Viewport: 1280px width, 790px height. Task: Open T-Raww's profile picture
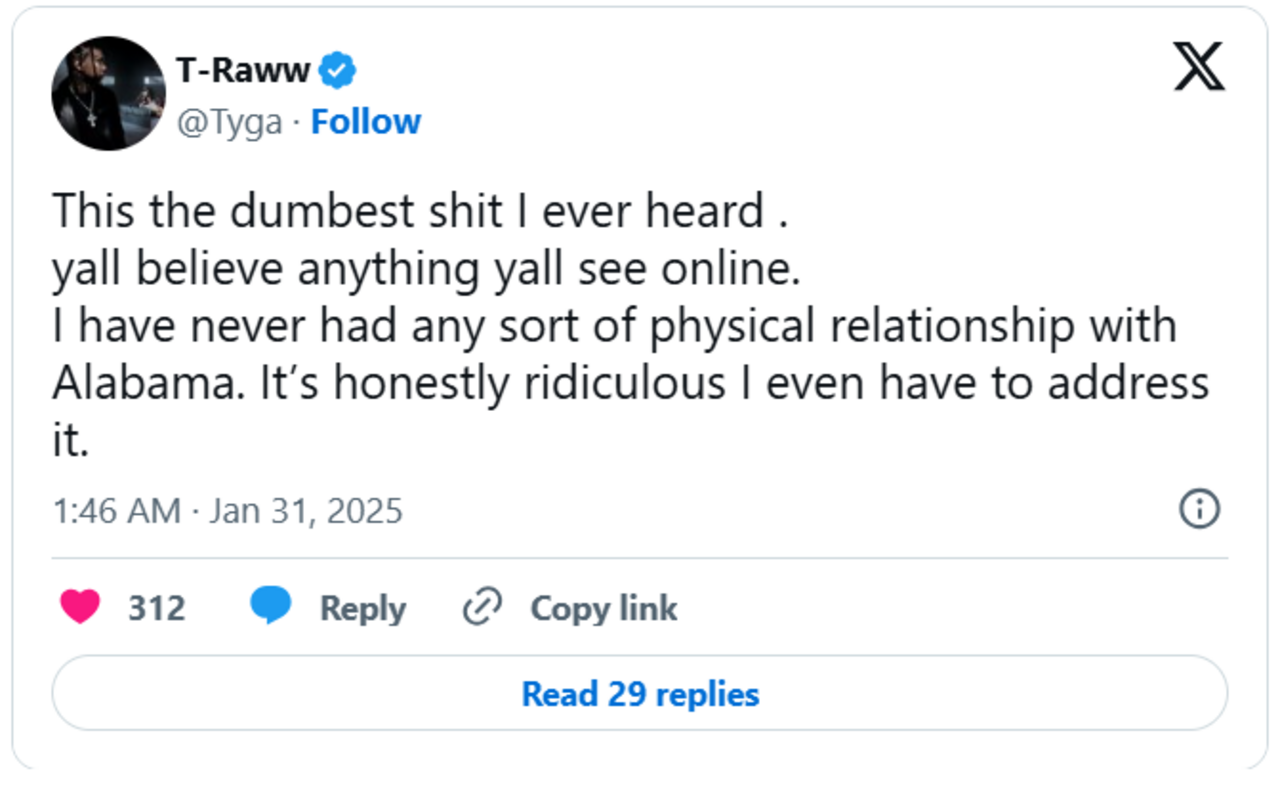coord(108,94)
